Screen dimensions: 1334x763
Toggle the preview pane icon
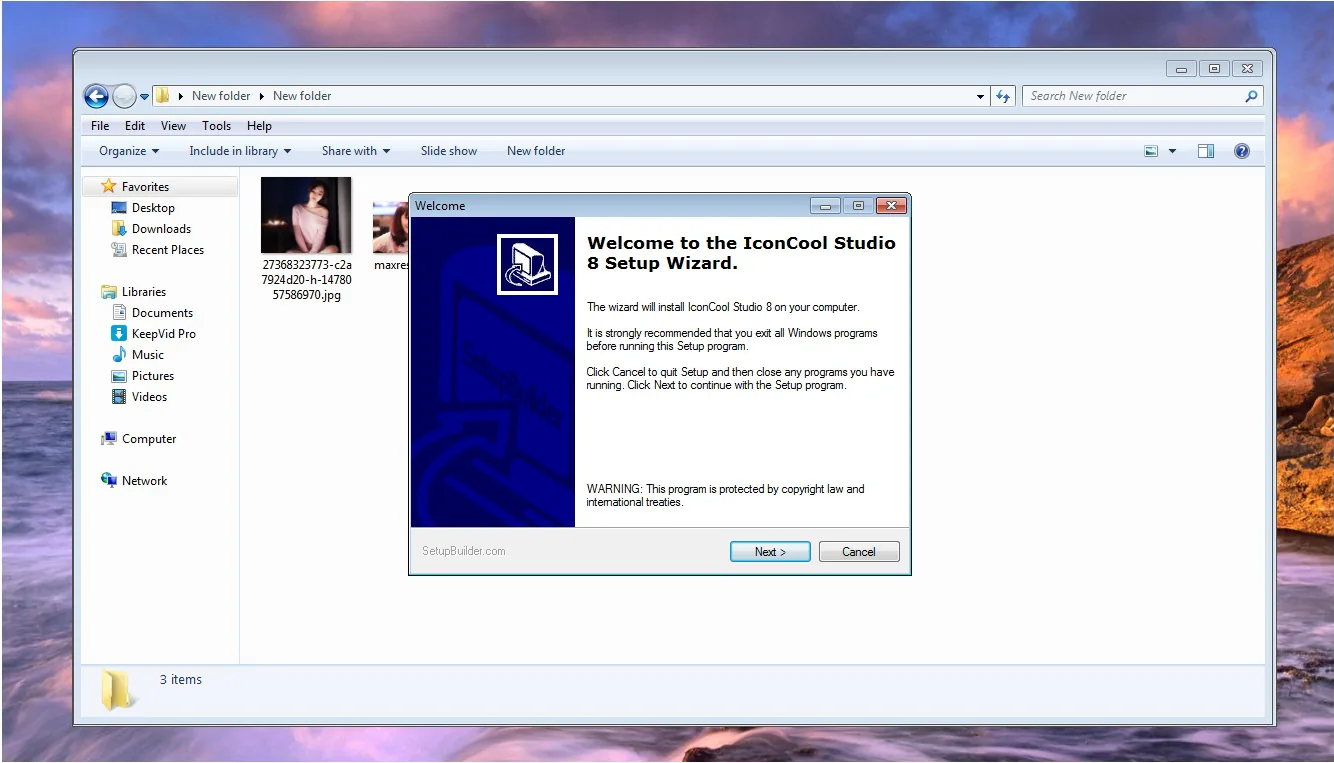pos(1206,151)
